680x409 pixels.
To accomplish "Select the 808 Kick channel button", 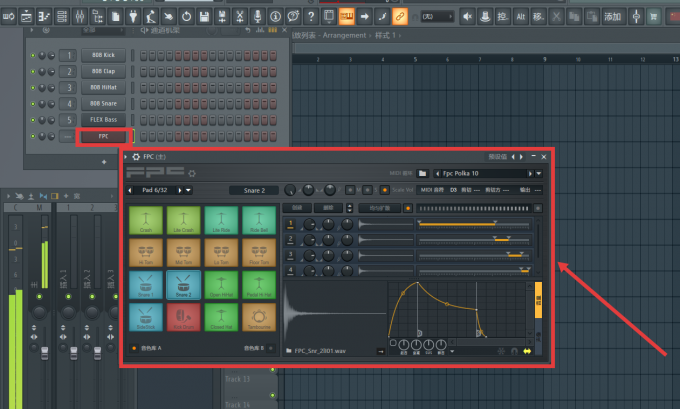I will point(103,55).
